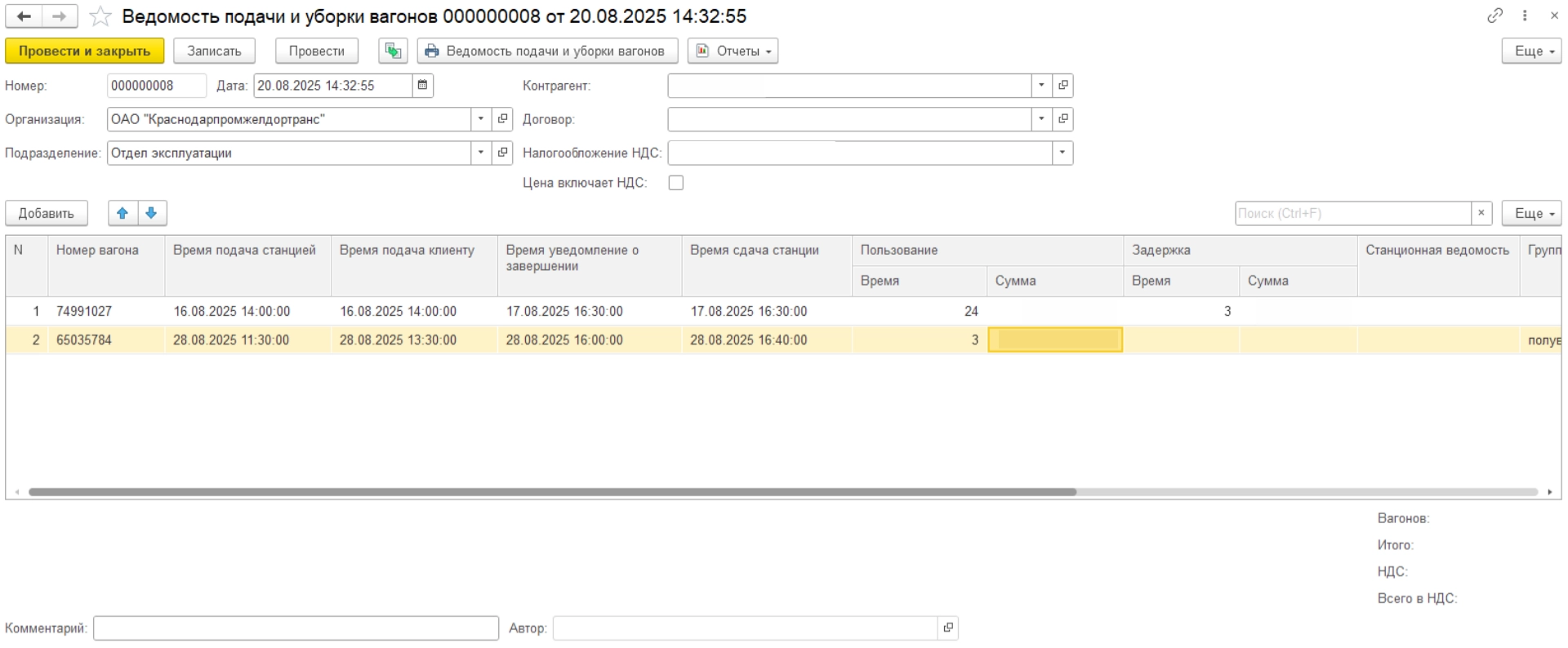
Task: Click the back navigation arrow
Action: pos(24,16)
